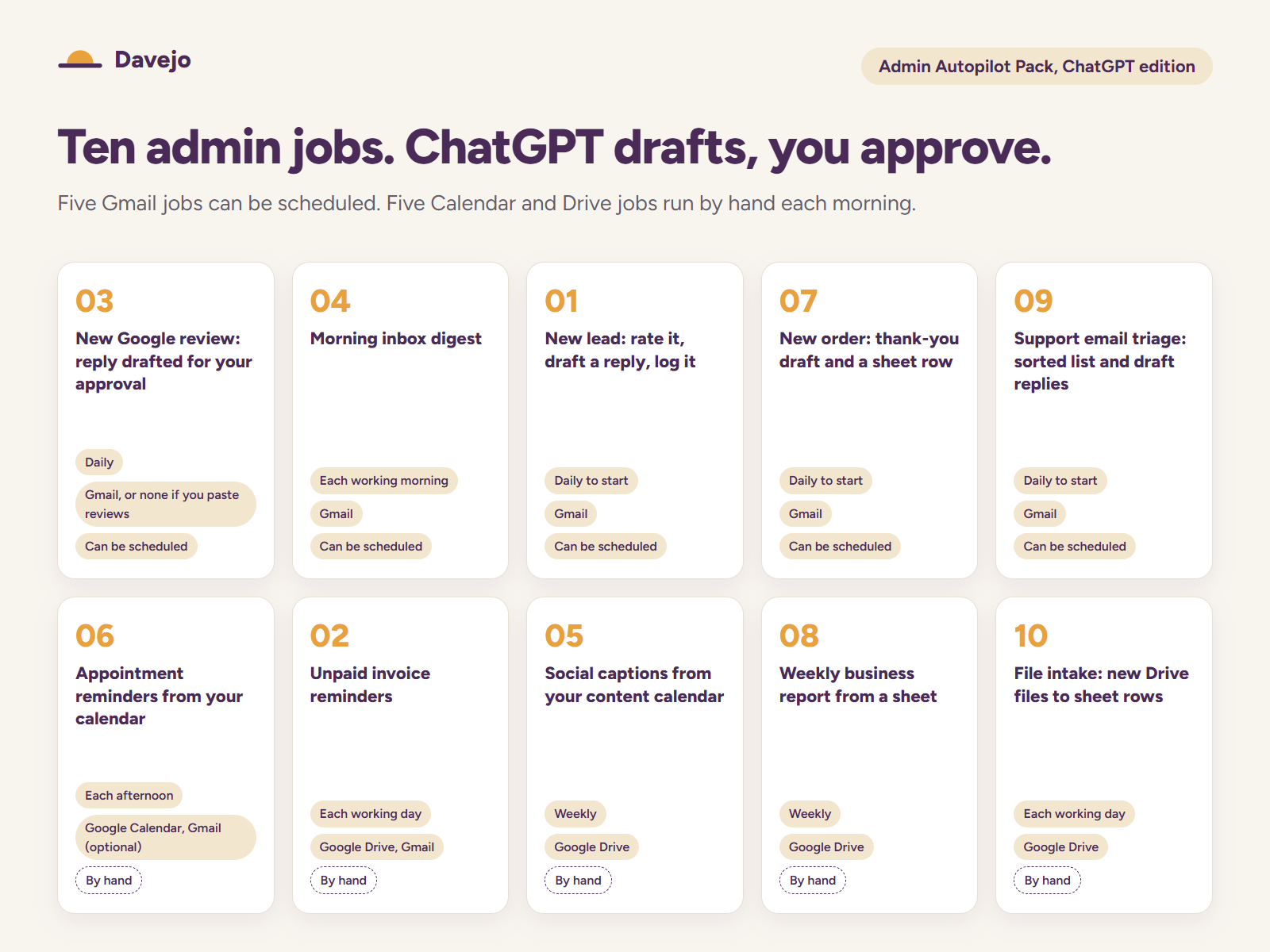1270x952 pixels.
Task: Click the orange number 04
Action: pos(330,301)
